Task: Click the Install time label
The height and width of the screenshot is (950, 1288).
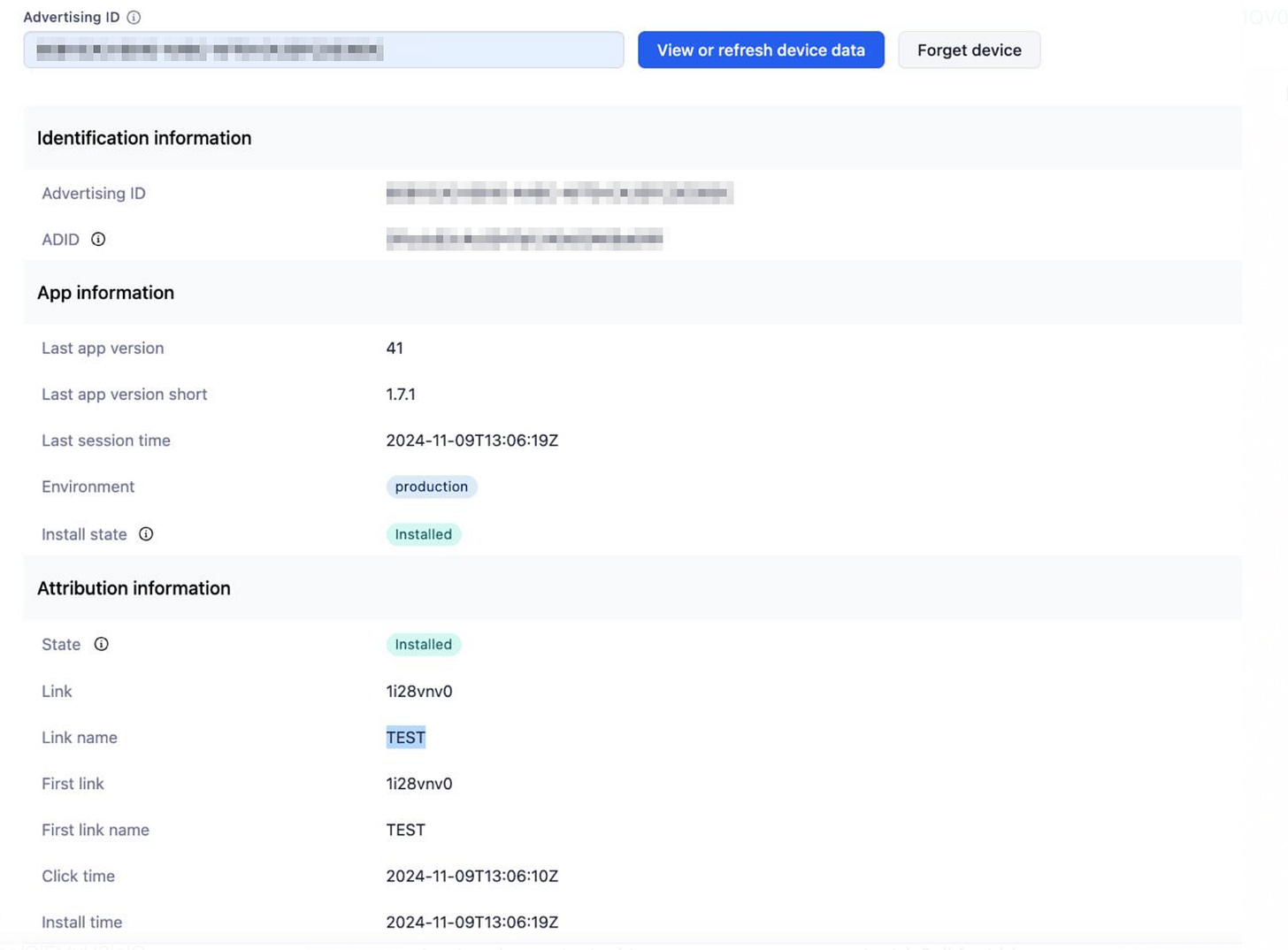Action: (82, 922)
